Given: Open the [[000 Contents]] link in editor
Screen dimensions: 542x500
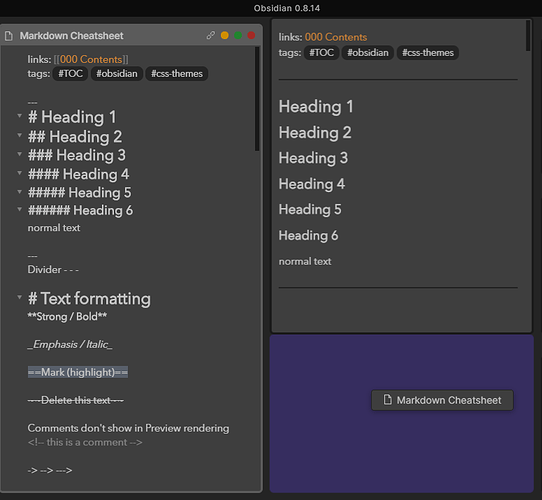Looking at the screenshot, I should (91, 59).
